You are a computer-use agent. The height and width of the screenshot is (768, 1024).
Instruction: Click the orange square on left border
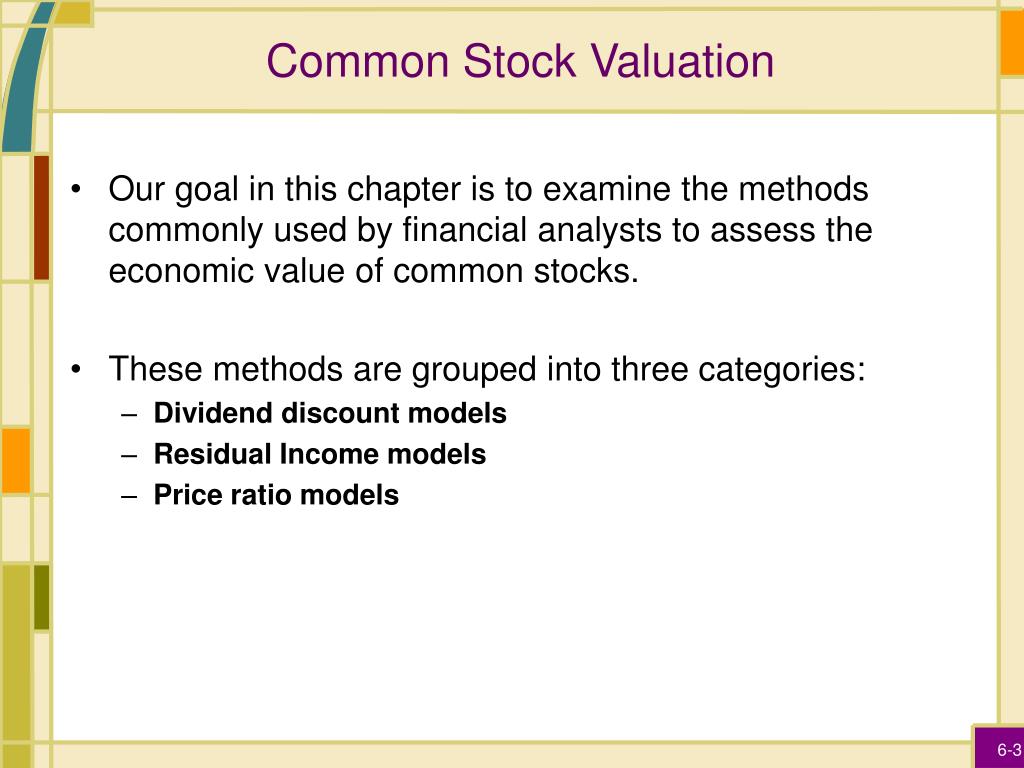[16, 460]
